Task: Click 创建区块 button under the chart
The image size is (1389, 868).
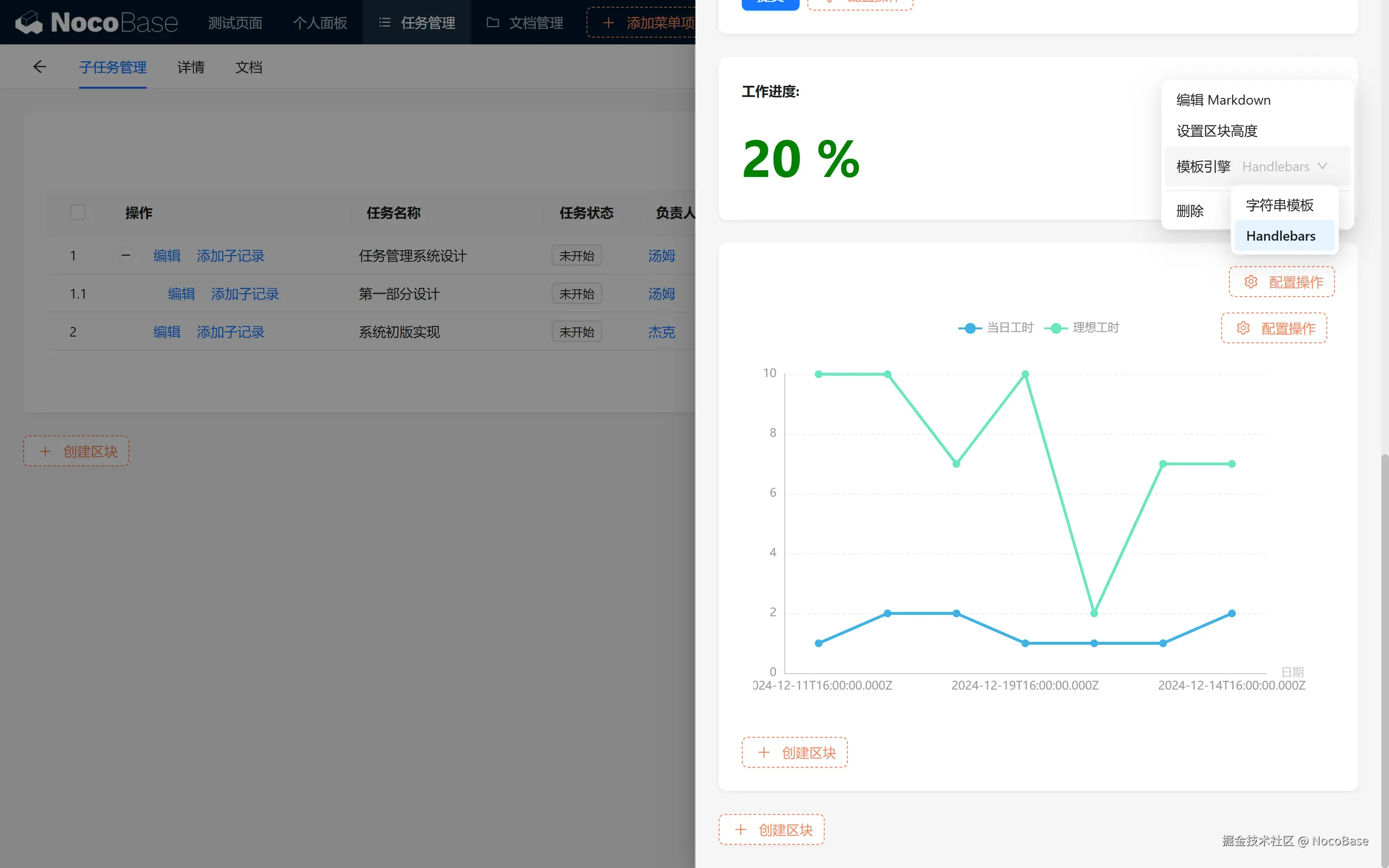Action: [x=794, y=752]
